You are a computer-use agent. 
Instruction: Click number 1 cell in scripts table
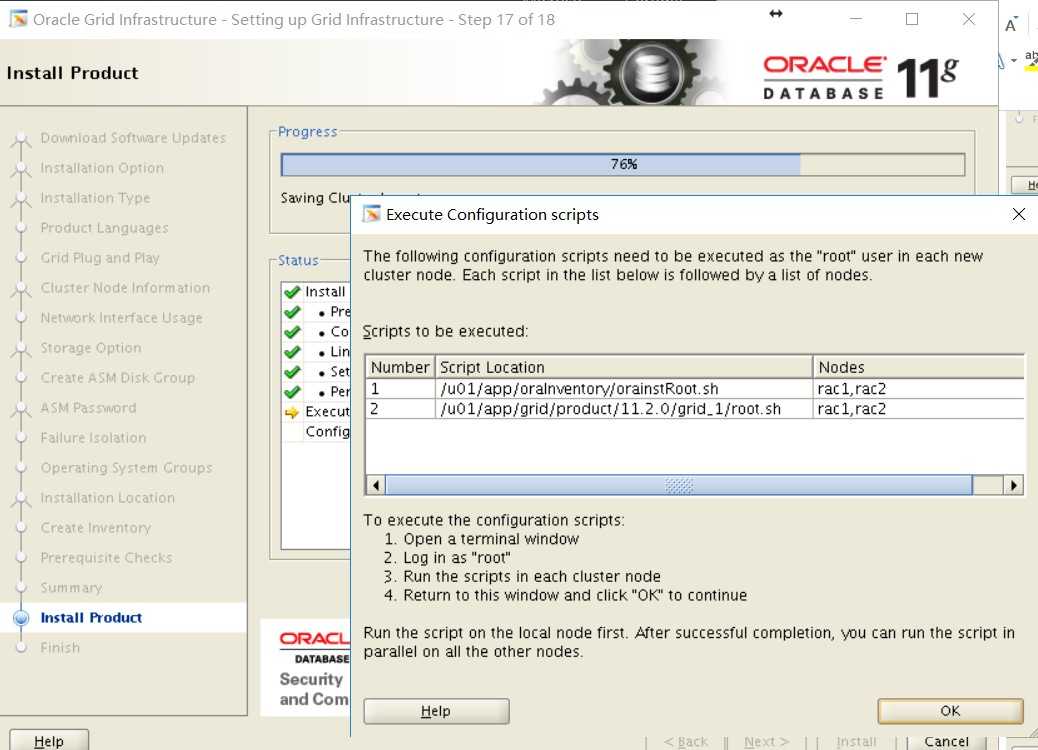click(x=400, y=389)
